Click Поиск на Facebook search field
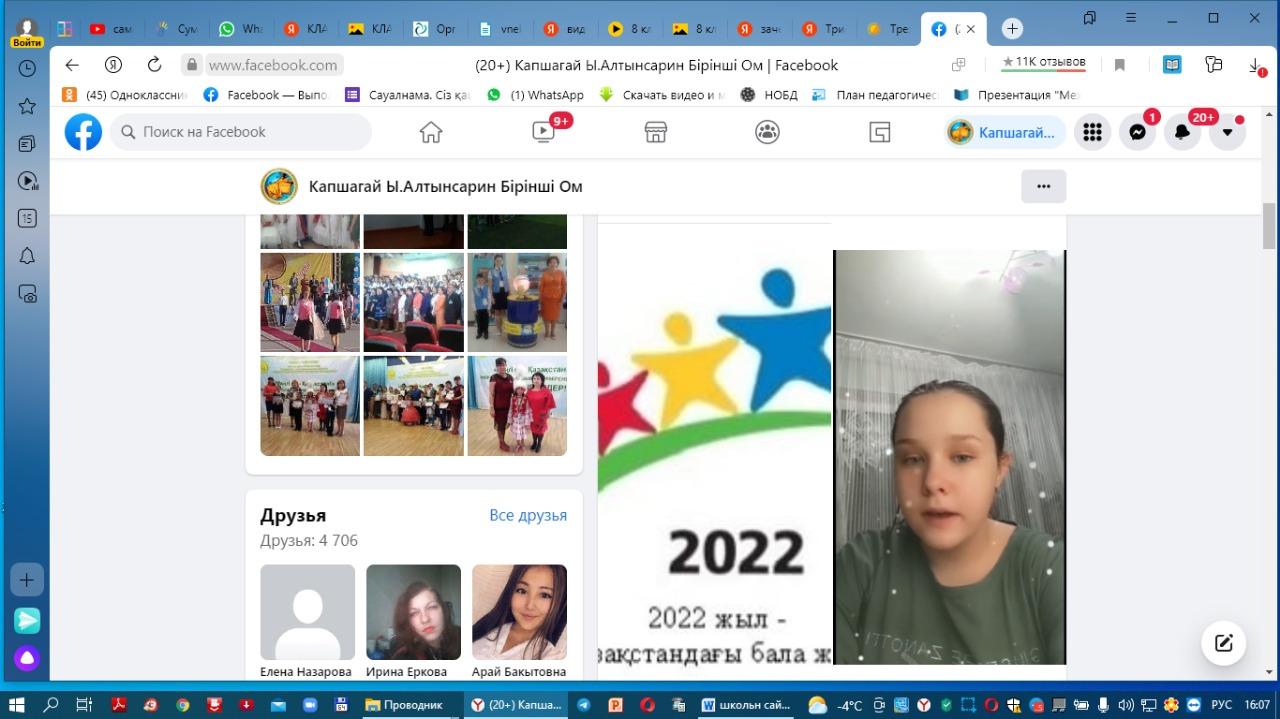The width and height of the screenshot is (1280, 719). coord(240,132)
